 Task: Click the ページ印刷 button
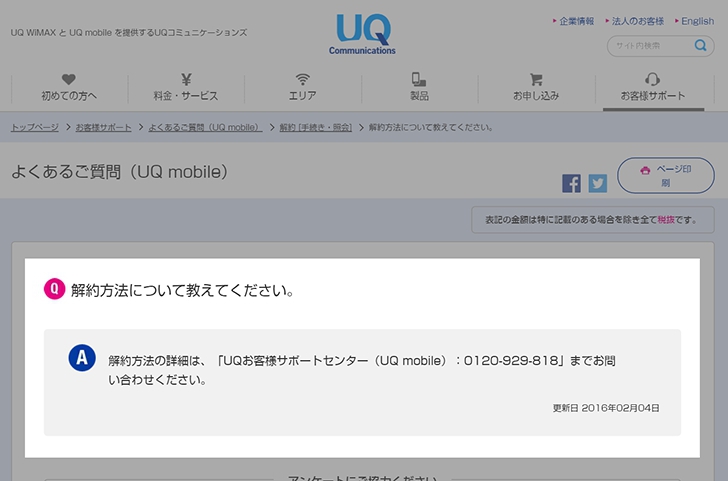point(665,176)
